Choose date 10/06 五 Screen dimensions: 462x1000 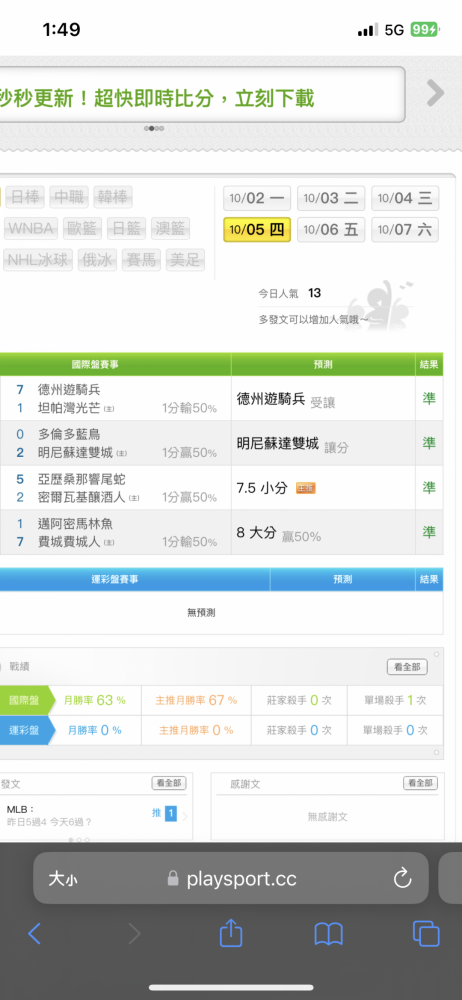coord(331,230)
